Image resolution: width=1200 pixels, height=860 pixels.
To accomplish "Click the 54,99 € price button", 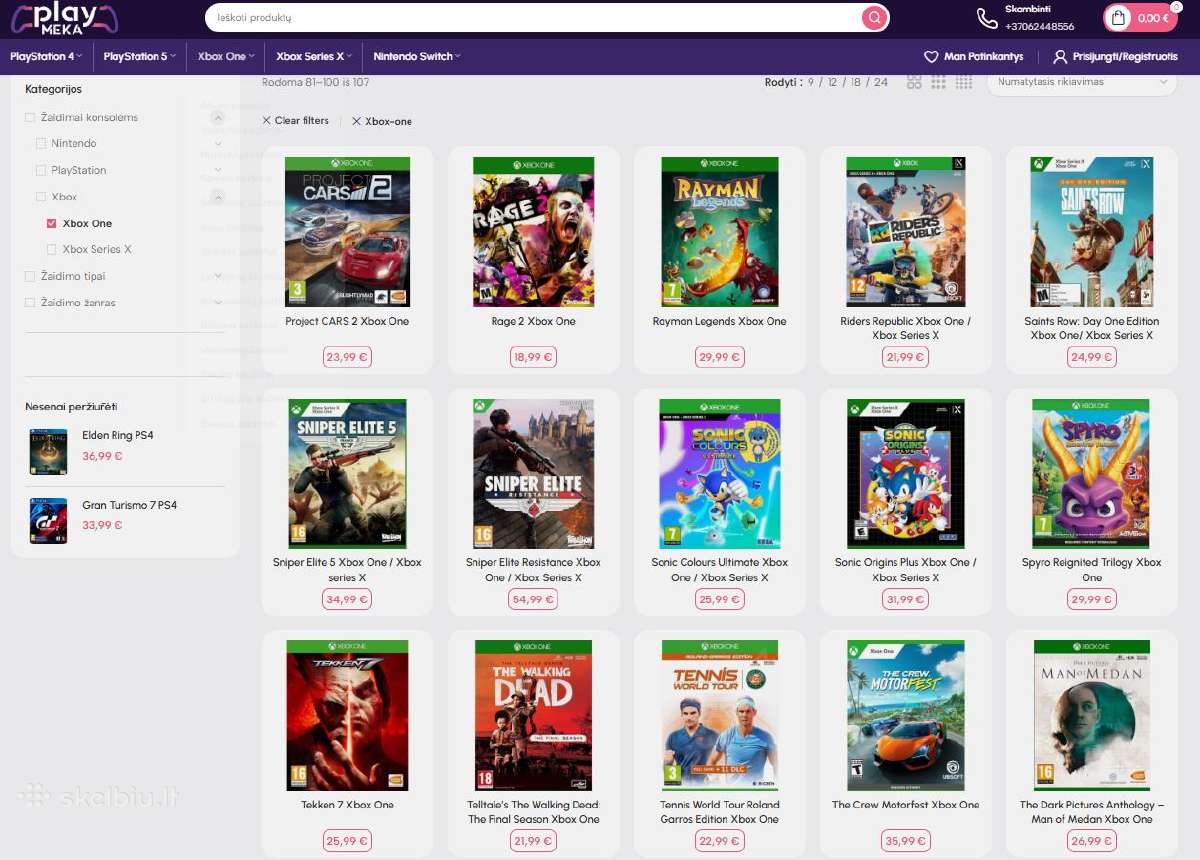I will coord(533,600).
